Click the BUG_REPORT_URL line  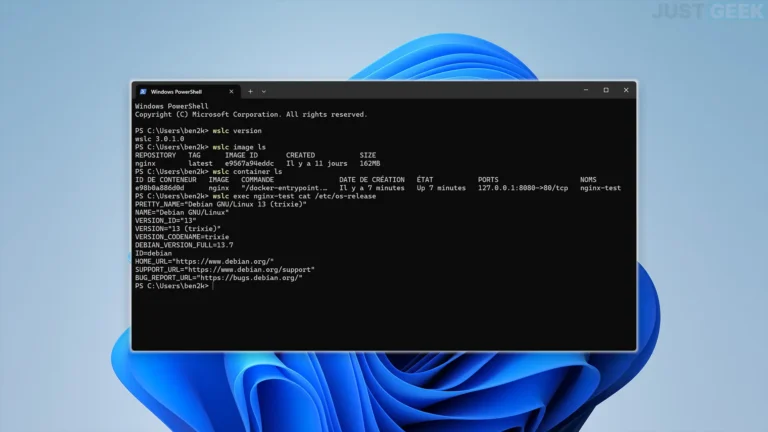coord(218,278)
